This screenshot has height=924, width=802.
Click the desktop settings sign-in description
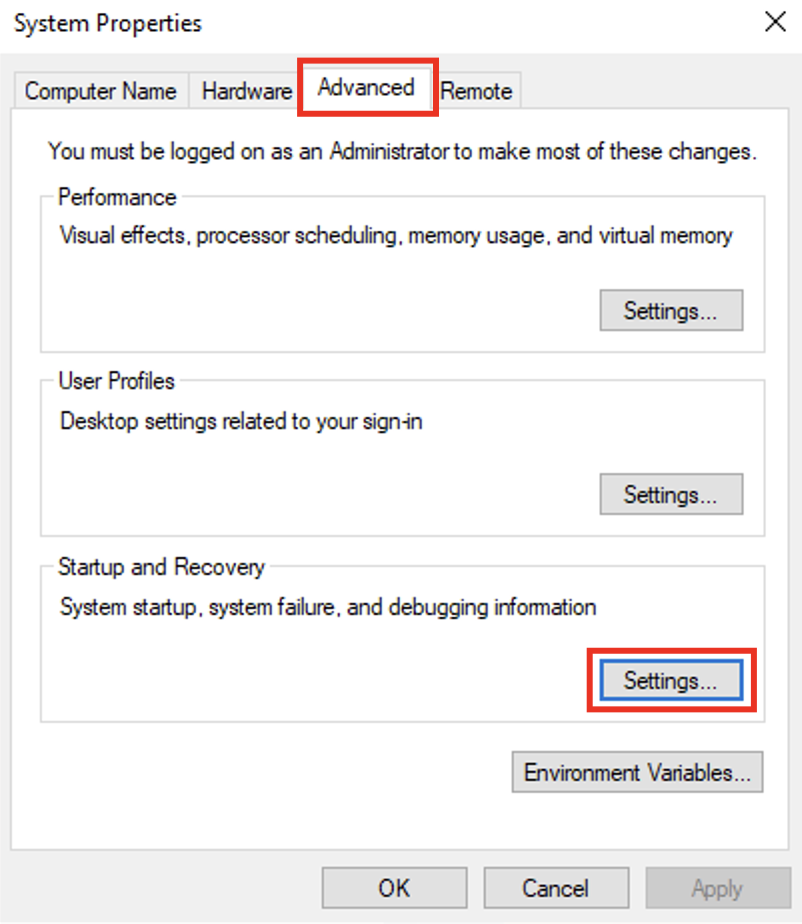click(241, 421)
